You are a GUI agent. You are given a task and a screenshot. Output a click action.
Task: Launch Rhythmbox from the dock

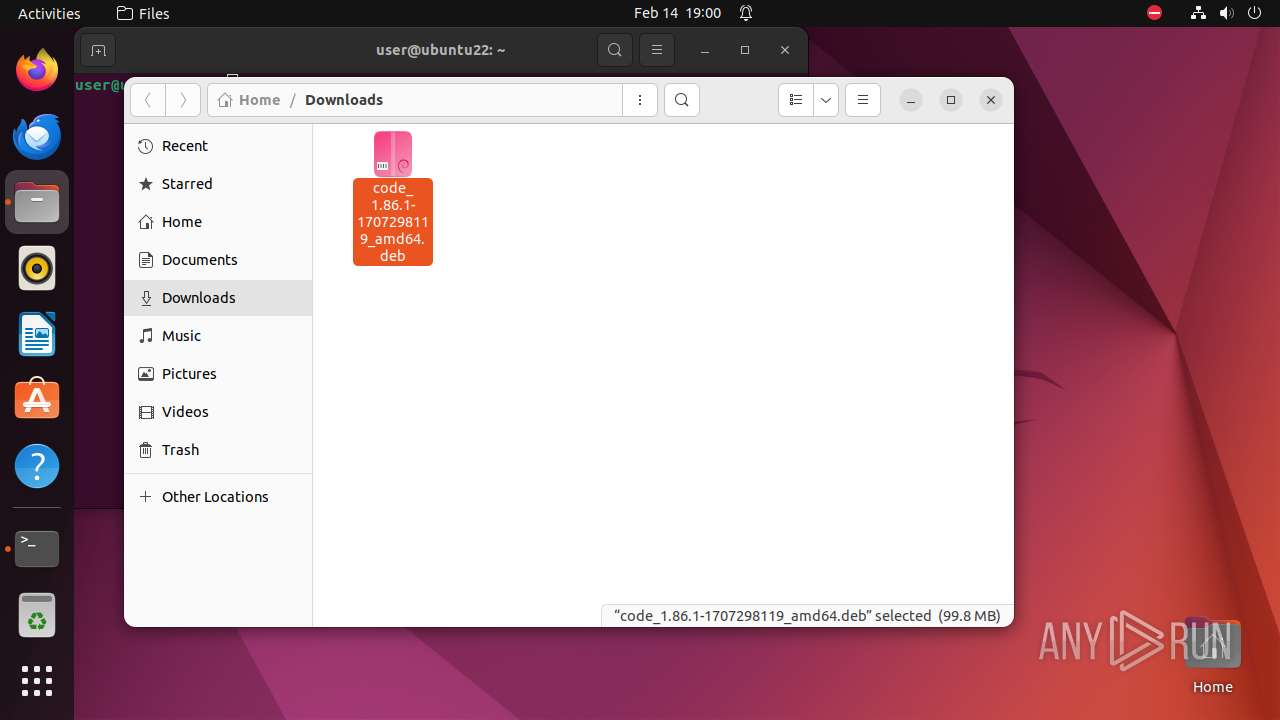coord(37,268)
